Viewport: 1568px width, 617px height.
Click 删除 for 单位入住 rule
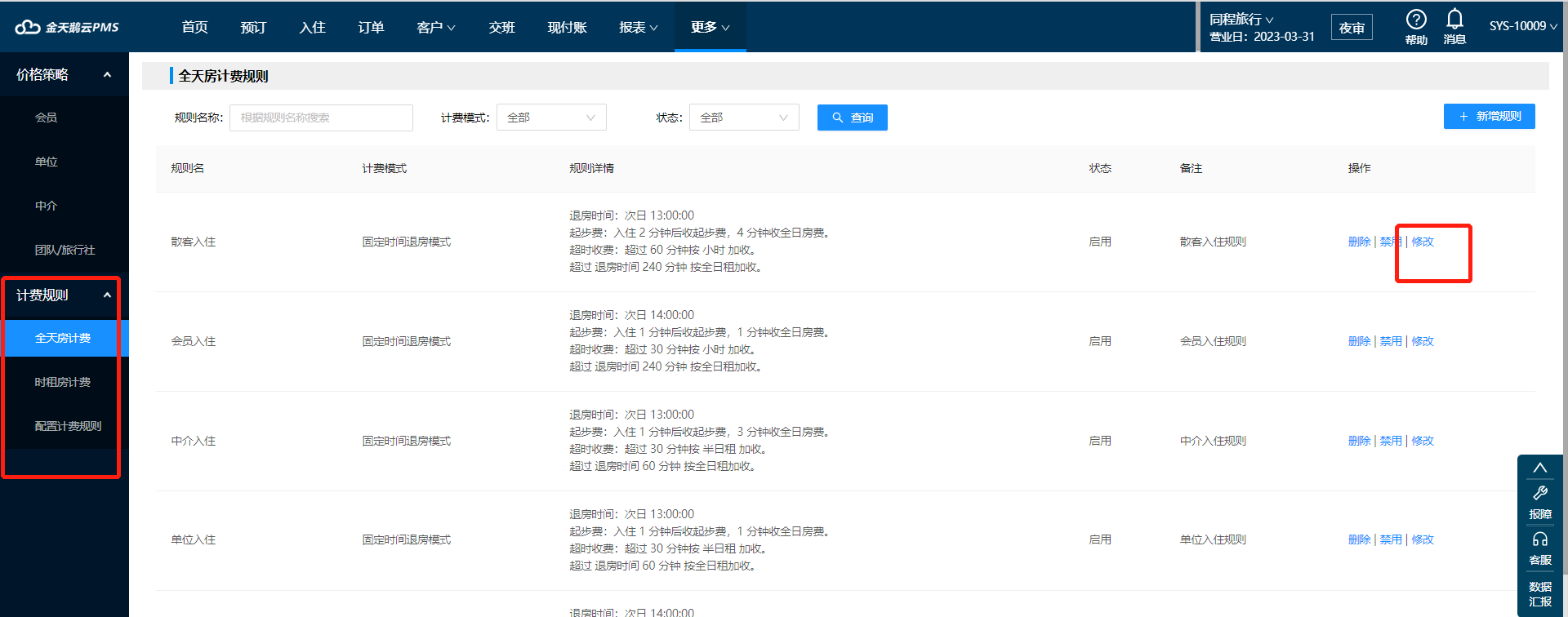pos(1359,539)
